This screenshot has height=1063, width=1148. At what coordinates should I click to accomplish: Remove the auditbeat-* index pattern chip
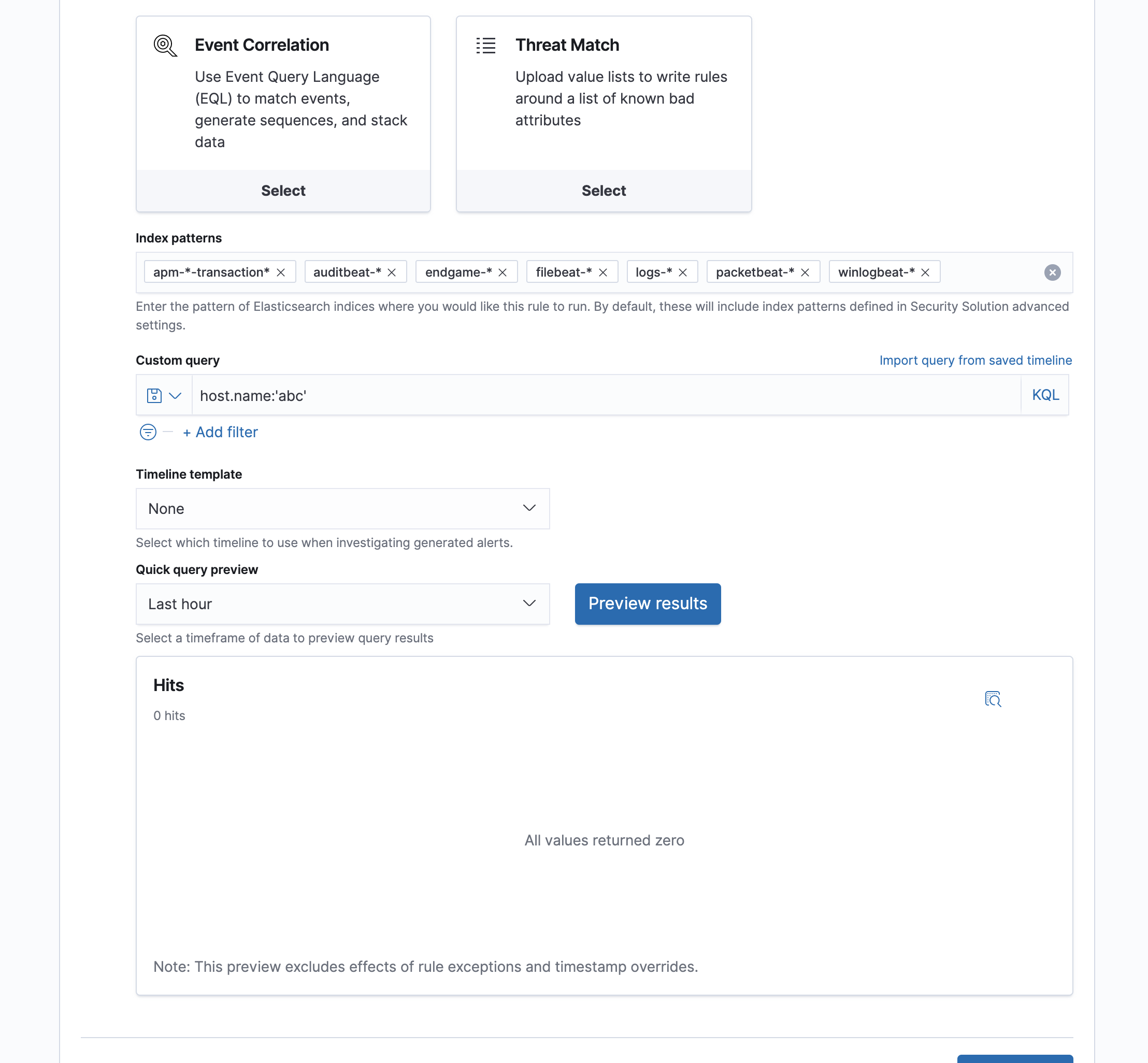pyautogui.click(x=392, y=272)
